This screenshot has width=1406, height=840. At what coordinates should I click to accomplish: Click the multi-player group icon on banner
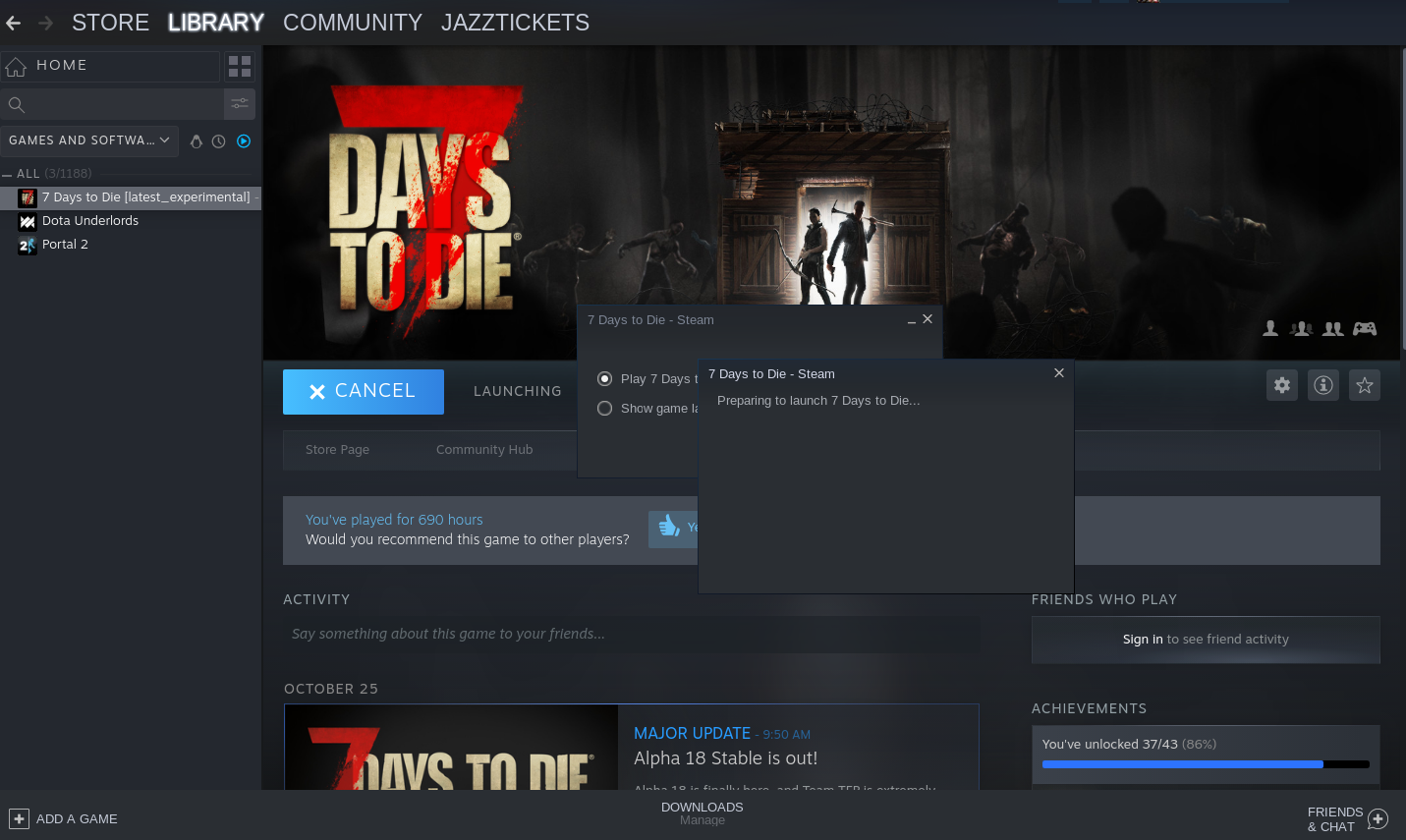[1302, 328]
